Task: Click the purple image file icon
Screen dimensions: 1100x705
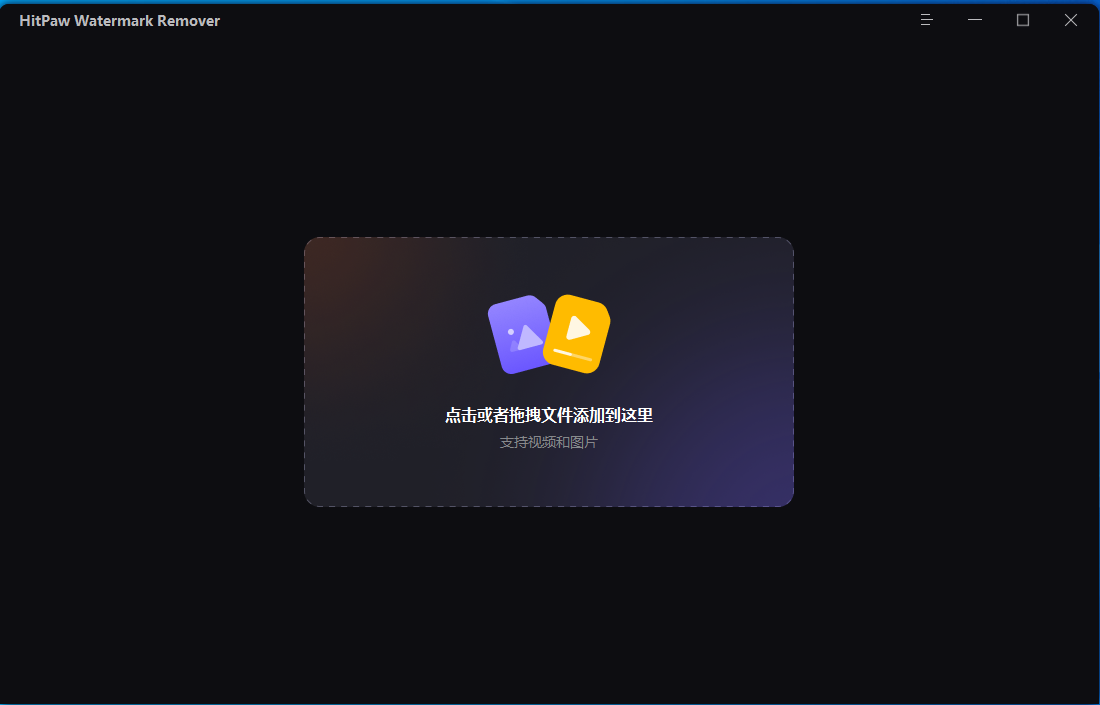Action: (518, 335)
